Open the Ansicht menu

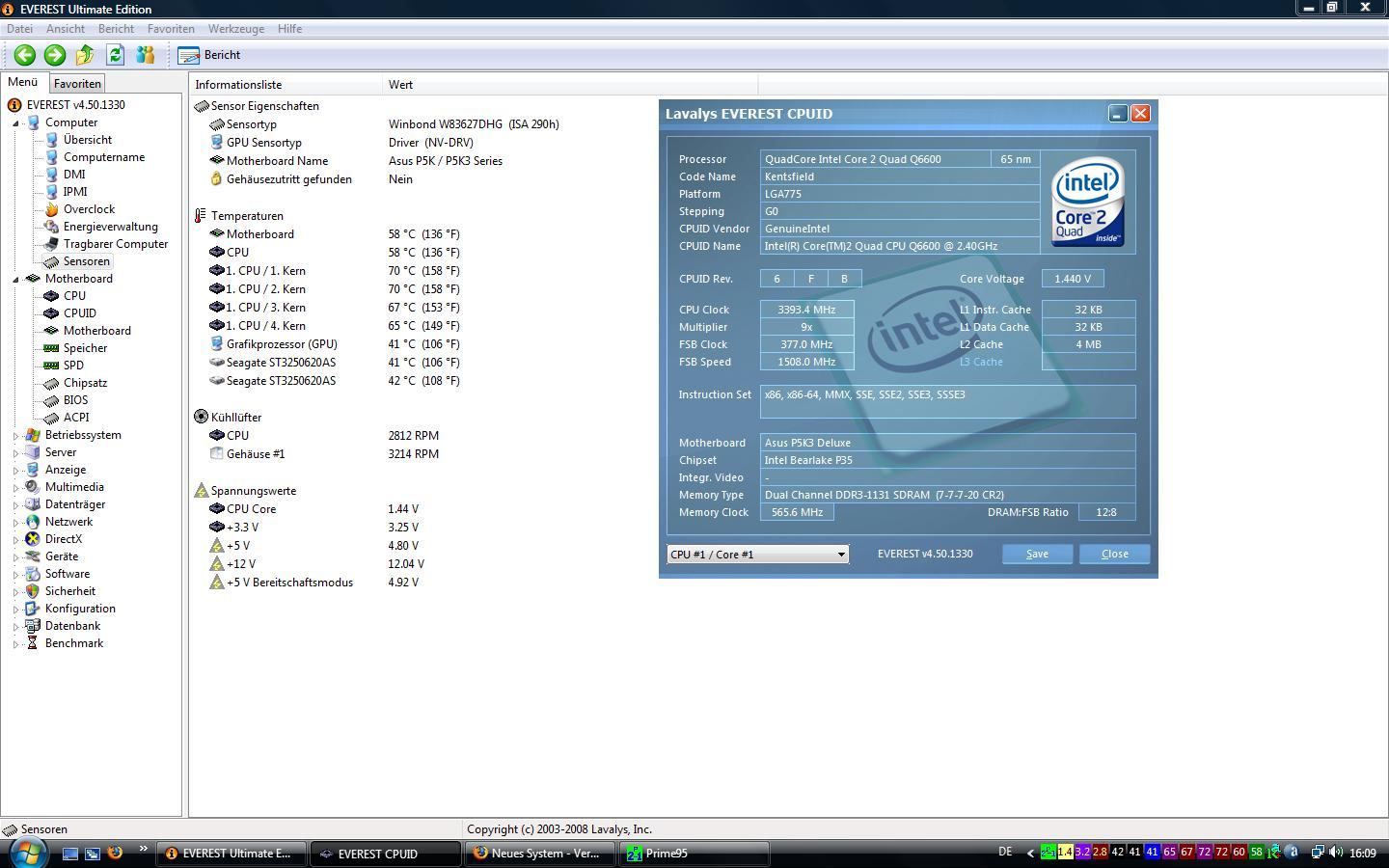66,29
